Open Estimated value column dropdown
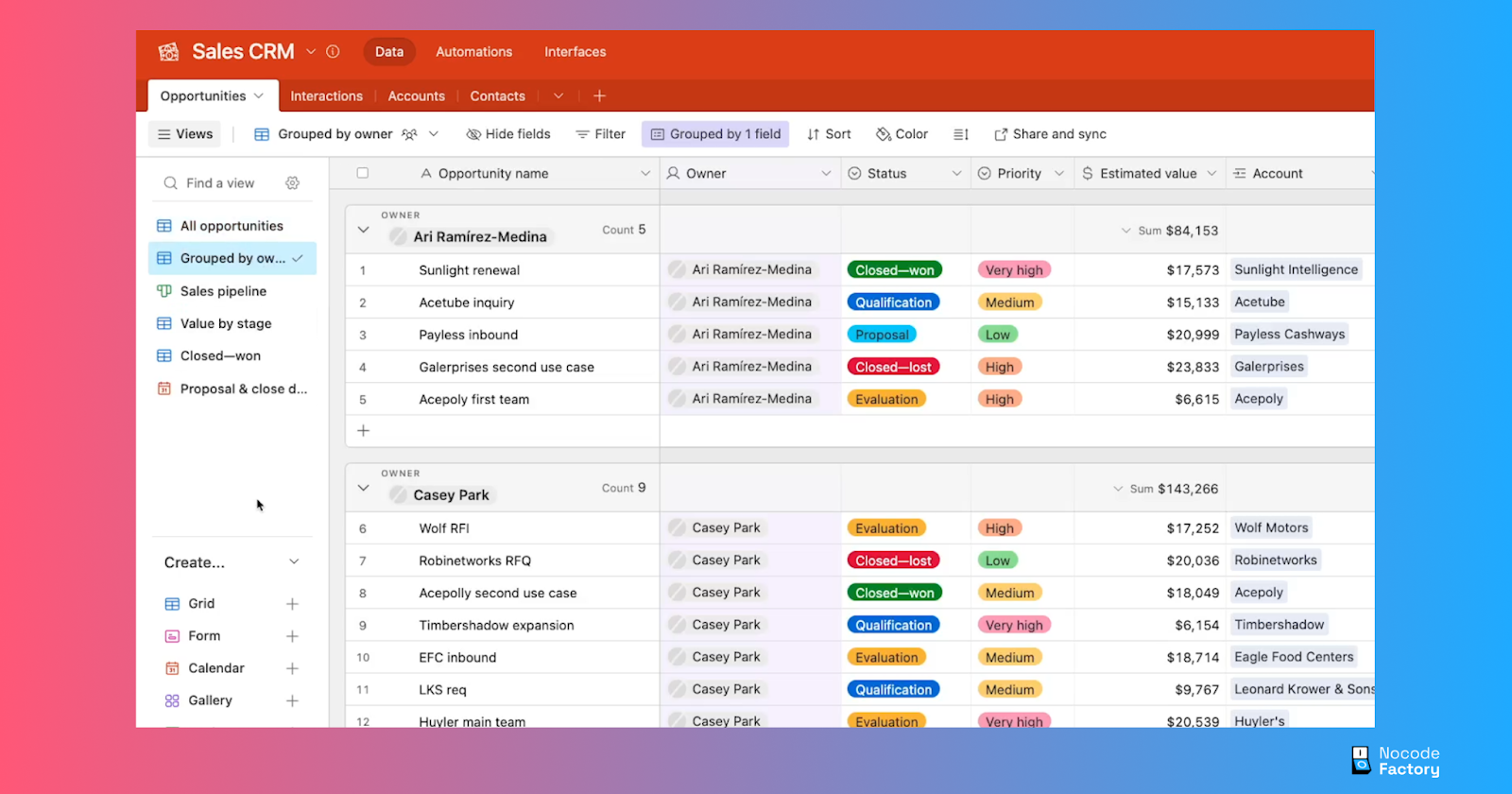Image resolution: width=1512 pixels, height=794 pixels. 1211,174
